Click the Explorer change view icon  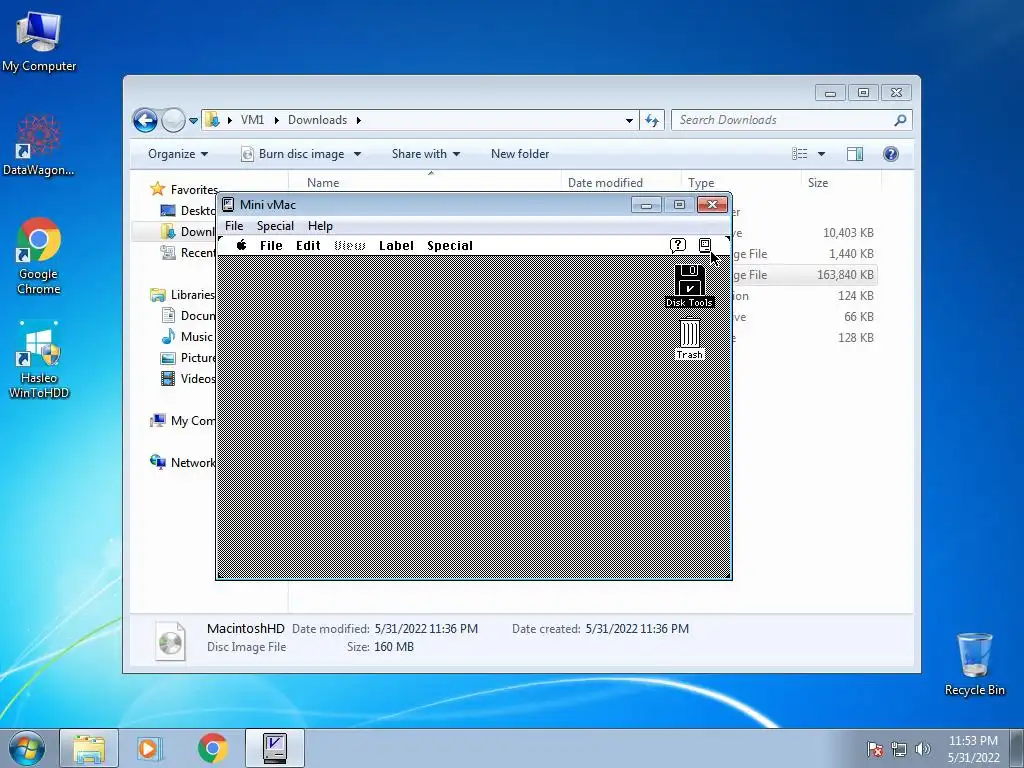(800, 153)
